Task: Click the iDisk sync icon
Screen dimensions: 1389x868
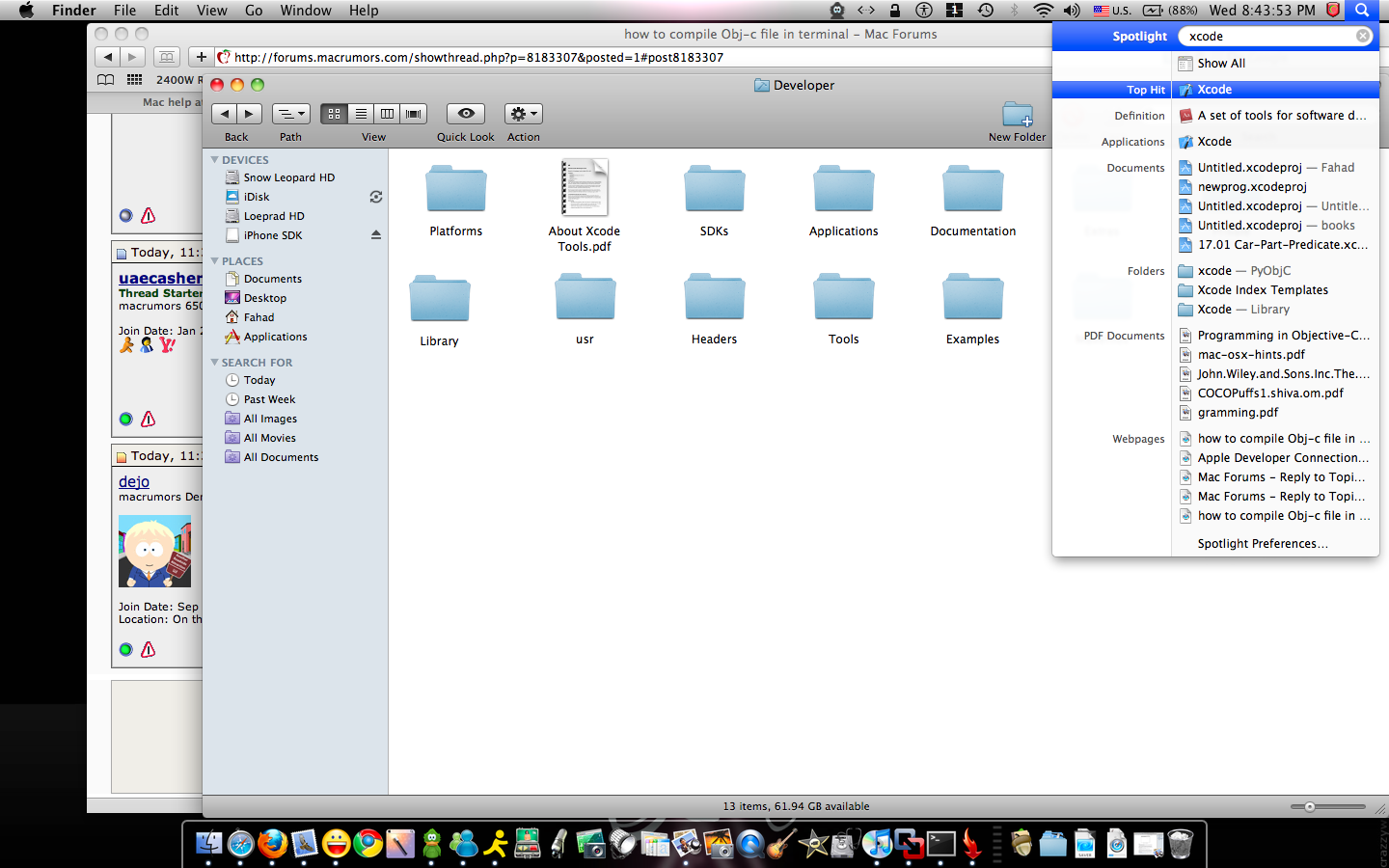Action: (376, 197)
